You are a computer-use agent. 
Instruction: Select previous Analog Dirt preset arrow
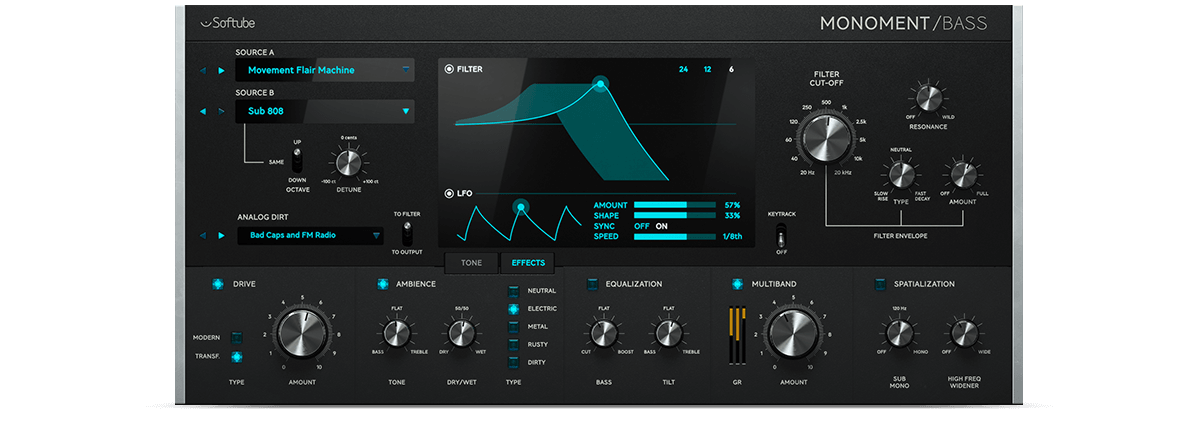tap(202, 236)
